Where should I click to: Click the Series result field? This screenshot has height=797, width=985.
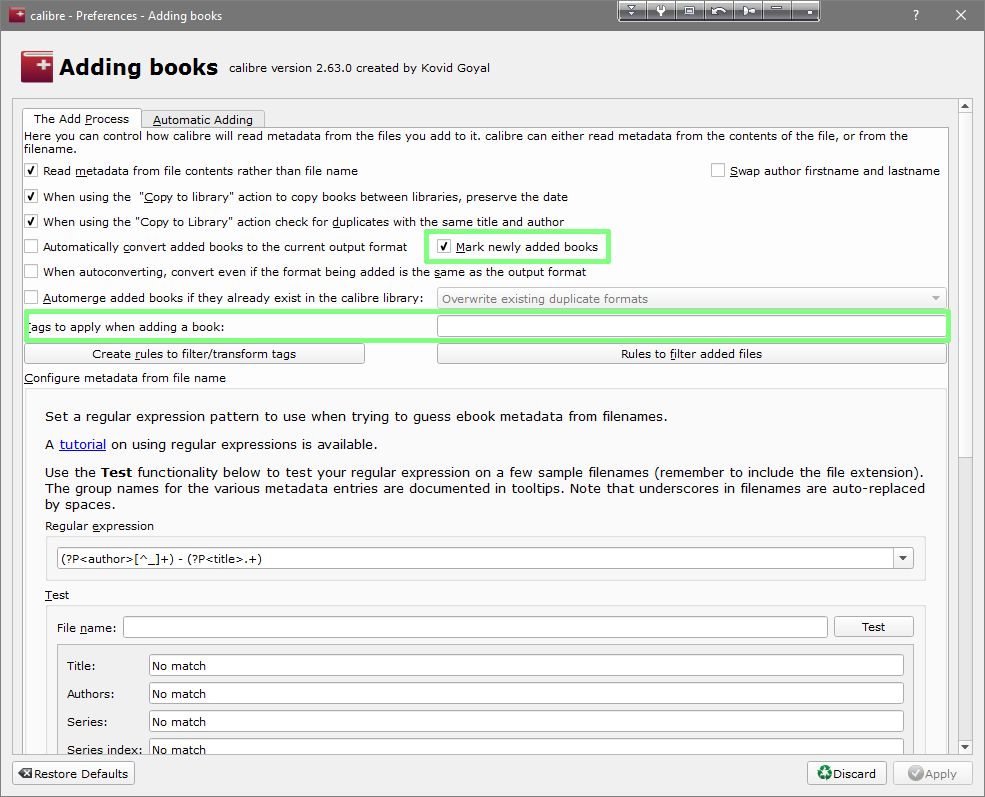coord(526,721)
